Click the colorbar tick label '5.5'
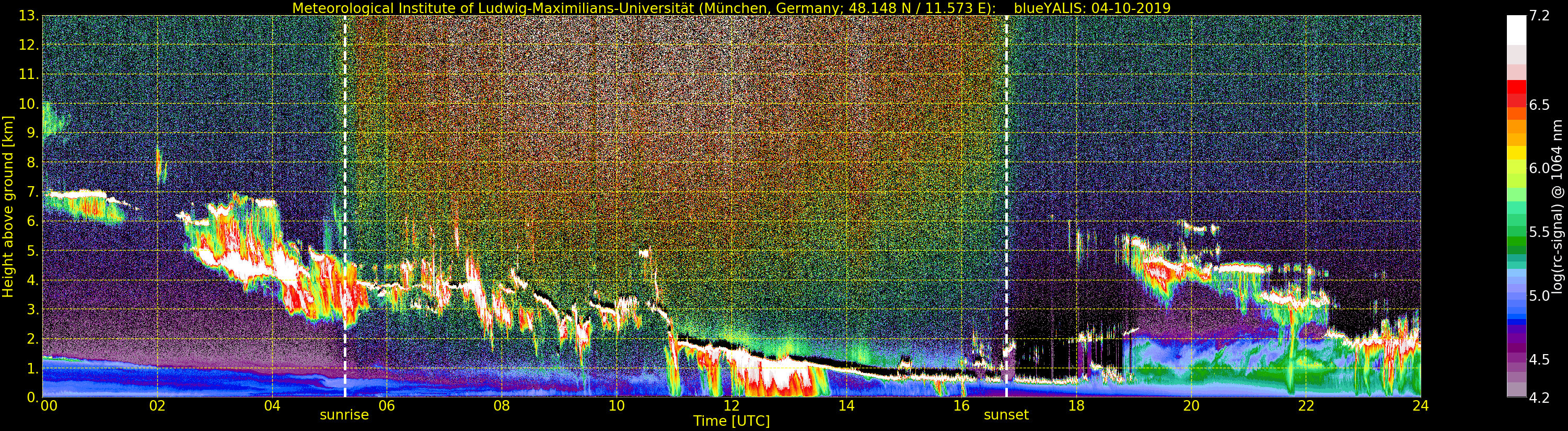1568x431 pixels. point(1539,232)
